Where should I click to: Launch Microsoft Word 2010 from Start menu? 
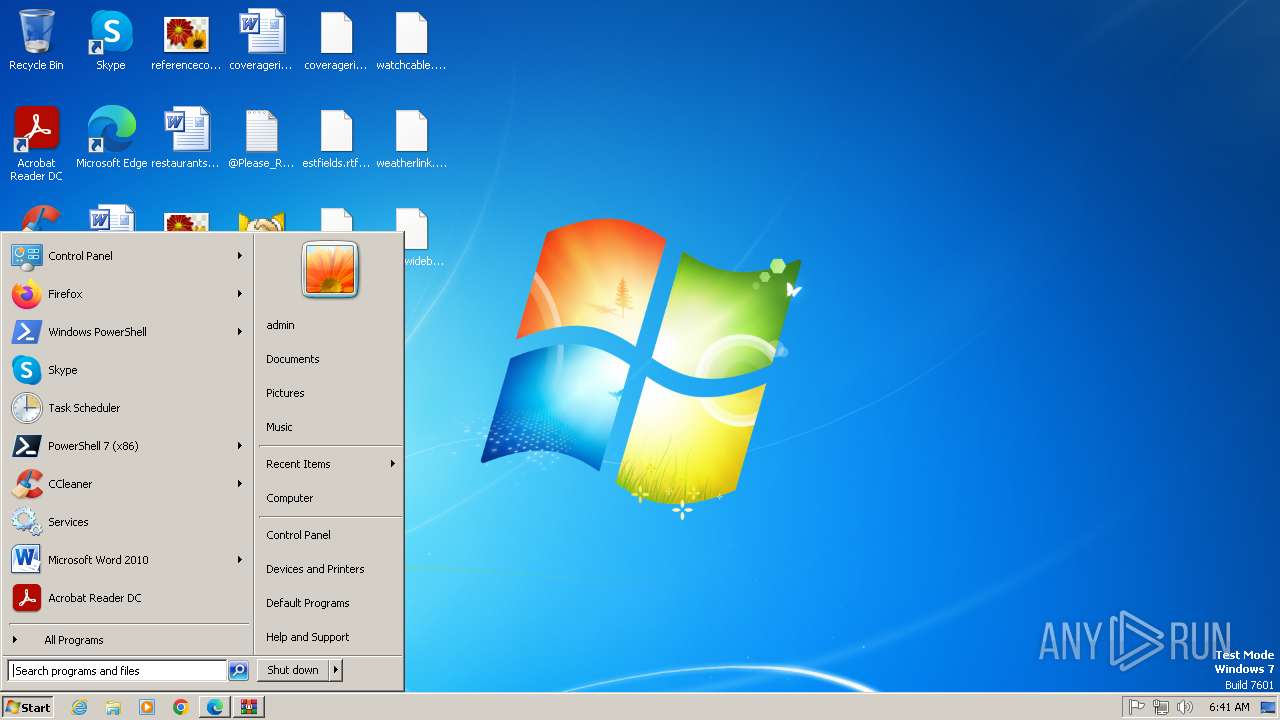point(128,560)
